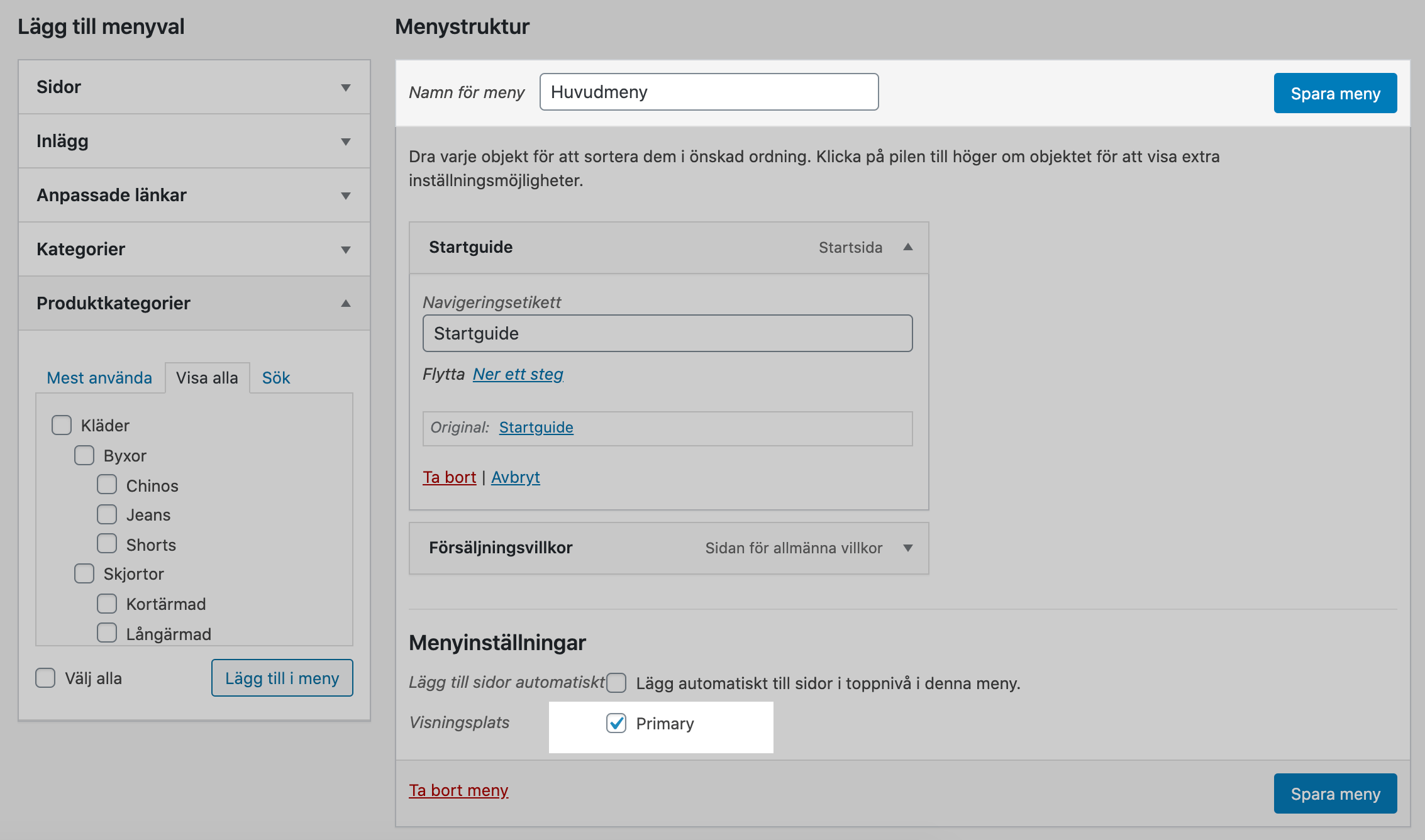The image size is (1425, 840).
Task: Expand Anpassade länkar panel arrow
Action: tap(345, 196)
